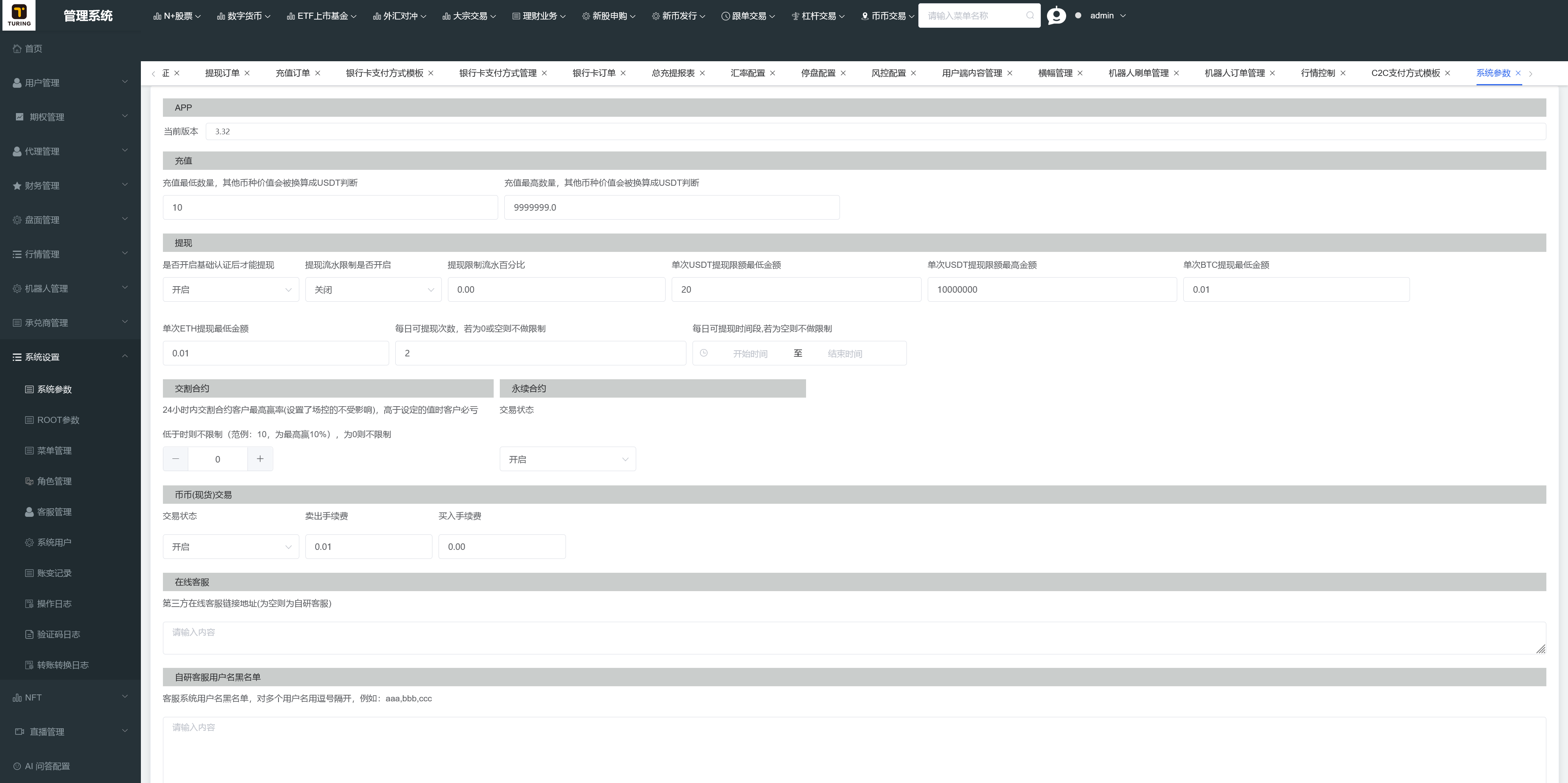Open the 提现流水限制是否开启 dropdown
The width and height of the screenshot is (1568, 783).
(373, 289)
